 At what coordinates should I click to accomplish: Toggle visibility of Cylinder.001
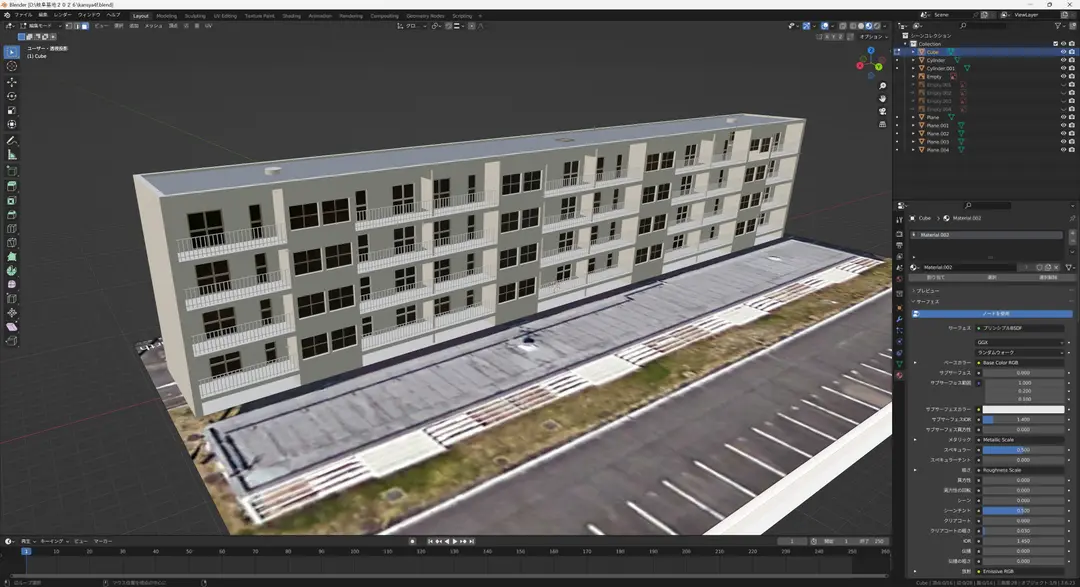(x=1063, y=68)
